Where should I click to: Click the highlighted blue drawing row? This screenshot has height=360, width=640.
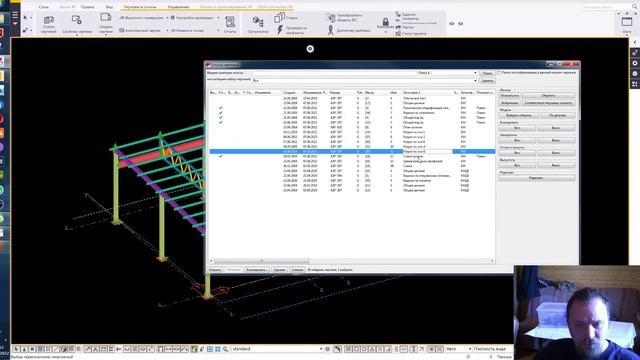[x=352, y=151]
